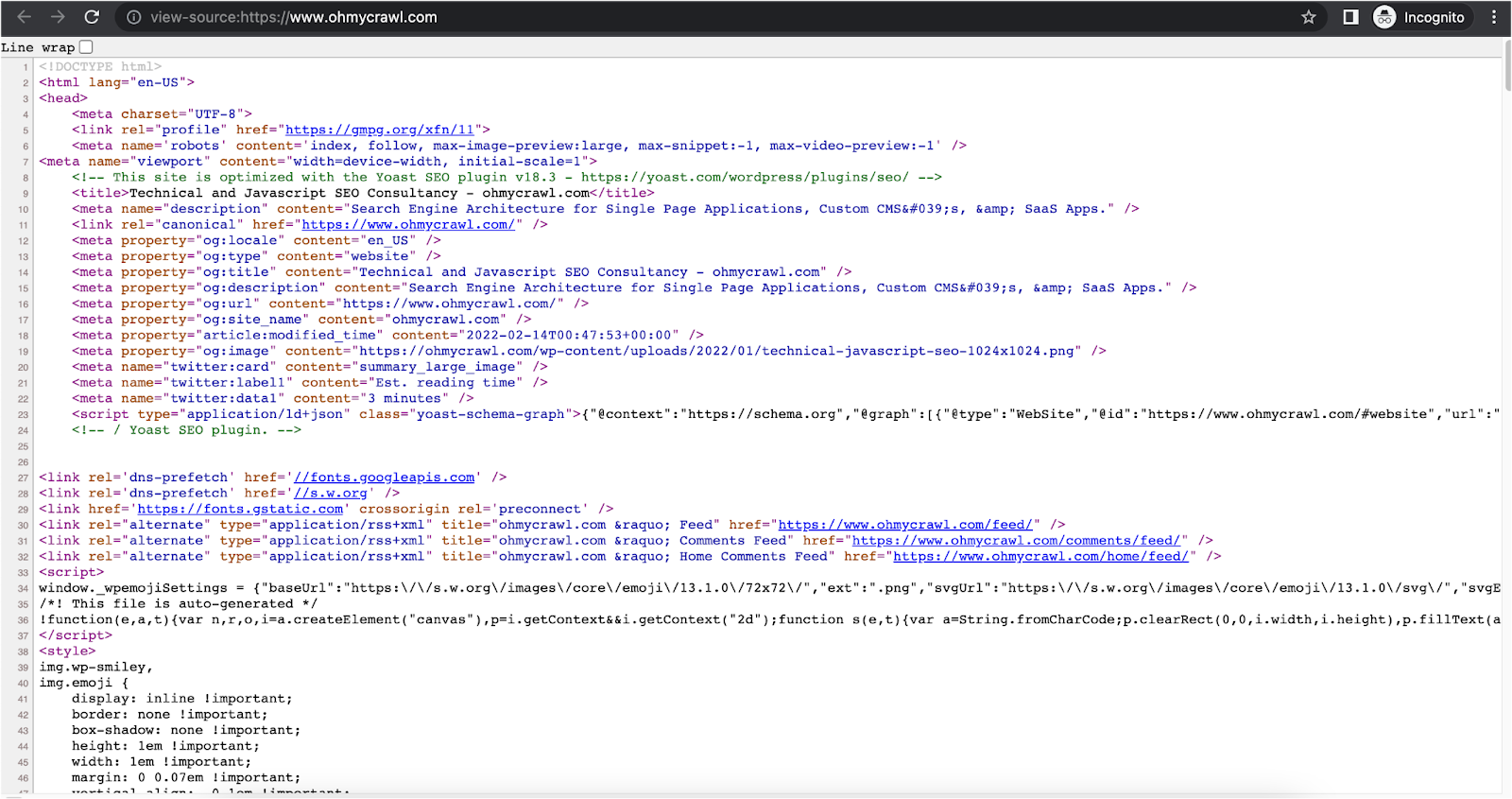Enable the Line wrap checkbox
The width and height of the screenshot is (1512, 799).
coord(86,46)
